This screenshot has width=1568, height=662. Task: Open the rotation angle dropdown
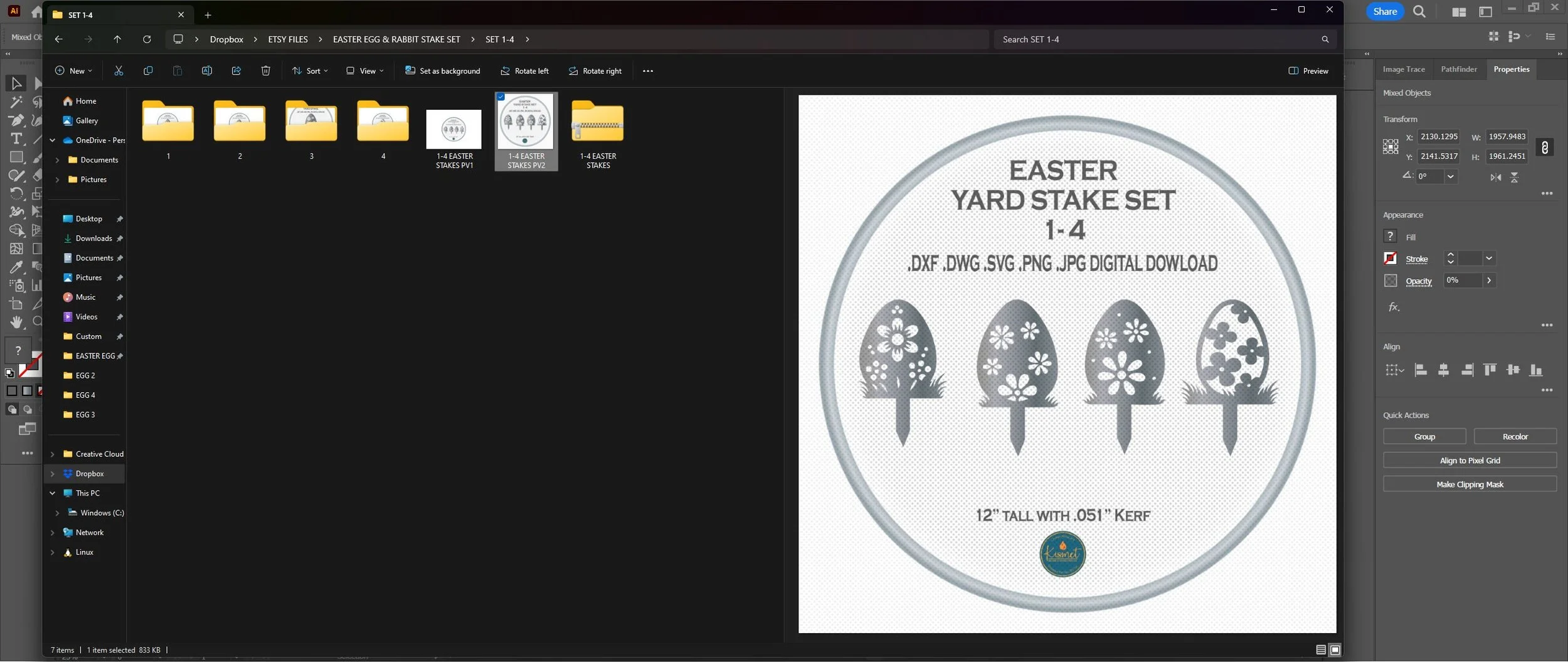(x=1451, y=177)
